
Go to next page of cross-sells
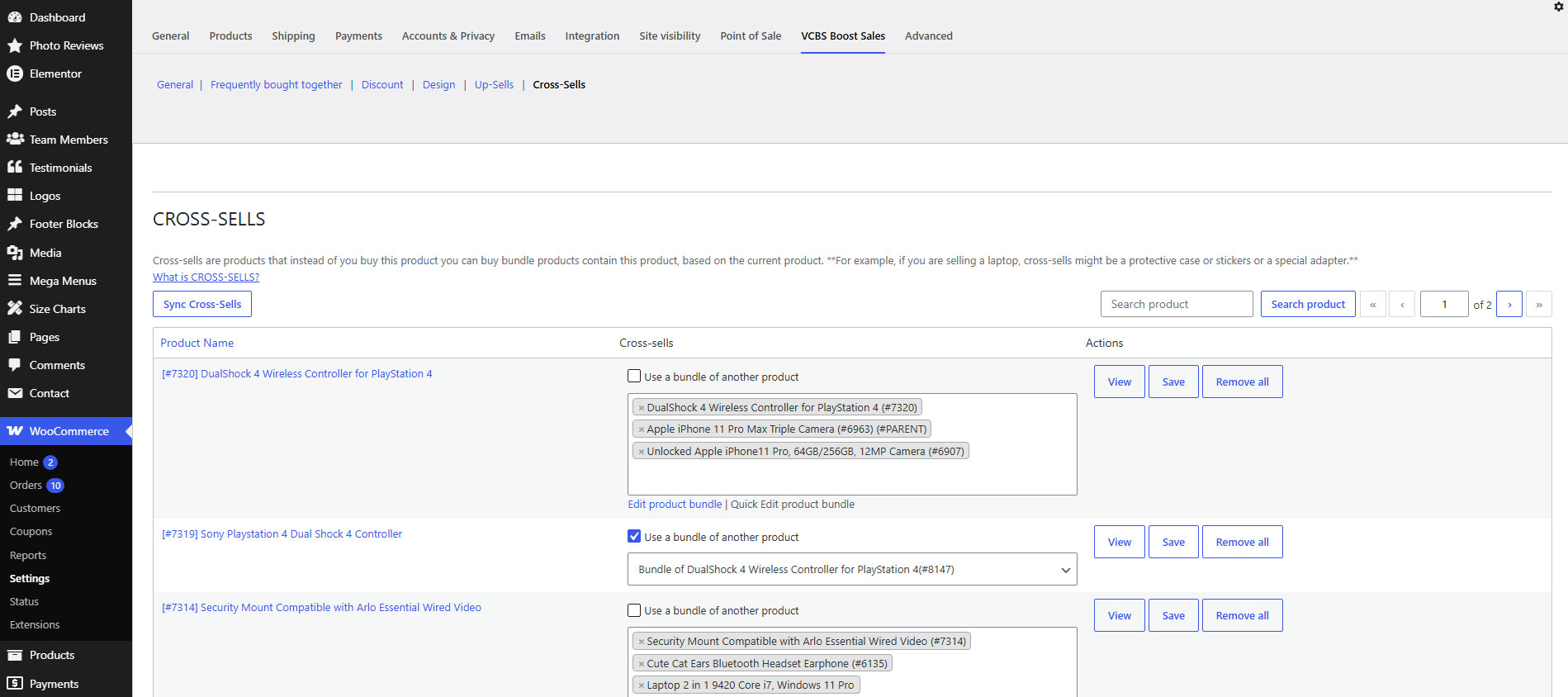(x=1509, y=304)
